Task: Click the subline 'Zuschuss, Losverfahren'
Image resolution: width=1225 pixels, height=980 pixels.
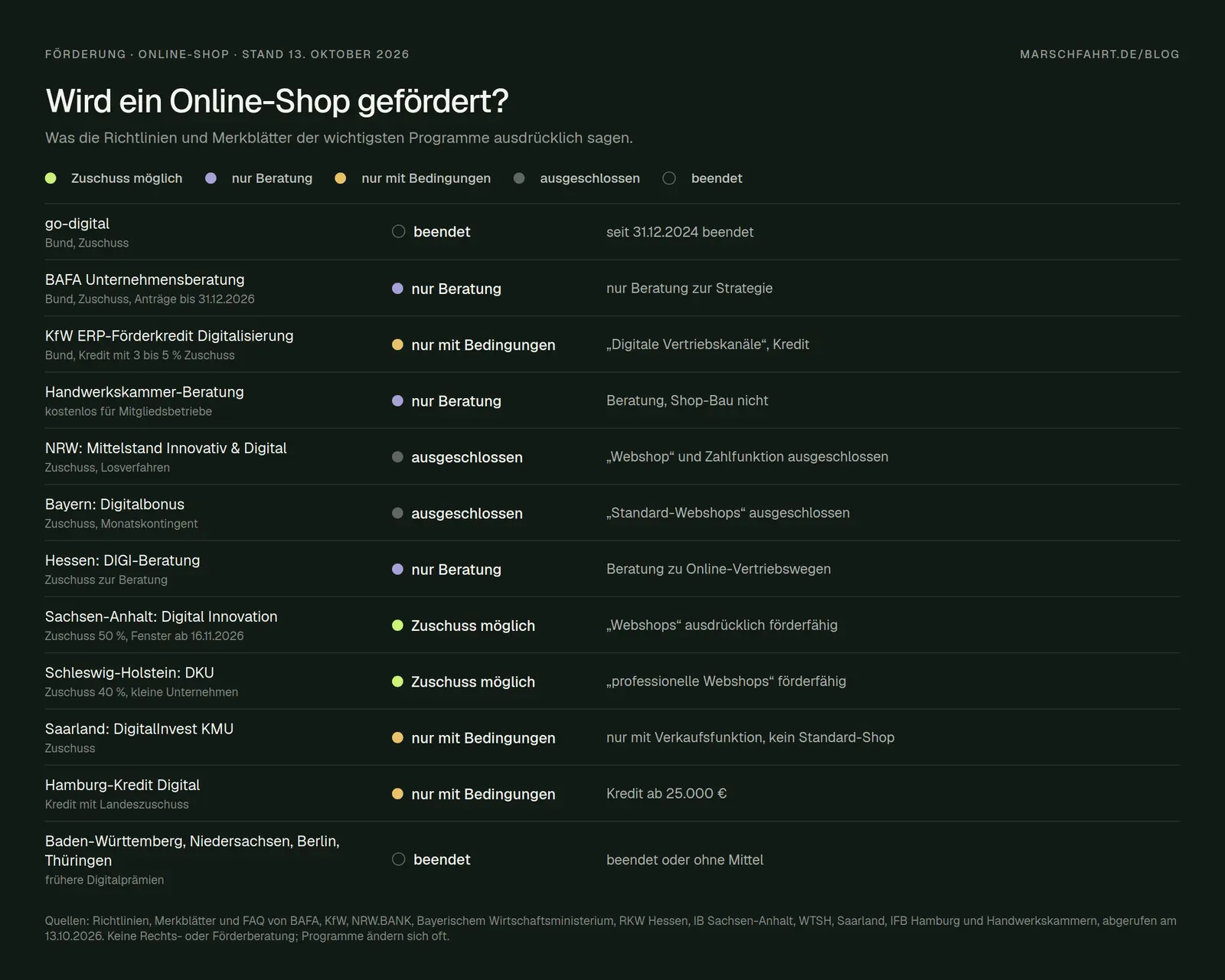Action: click(108, 468)
